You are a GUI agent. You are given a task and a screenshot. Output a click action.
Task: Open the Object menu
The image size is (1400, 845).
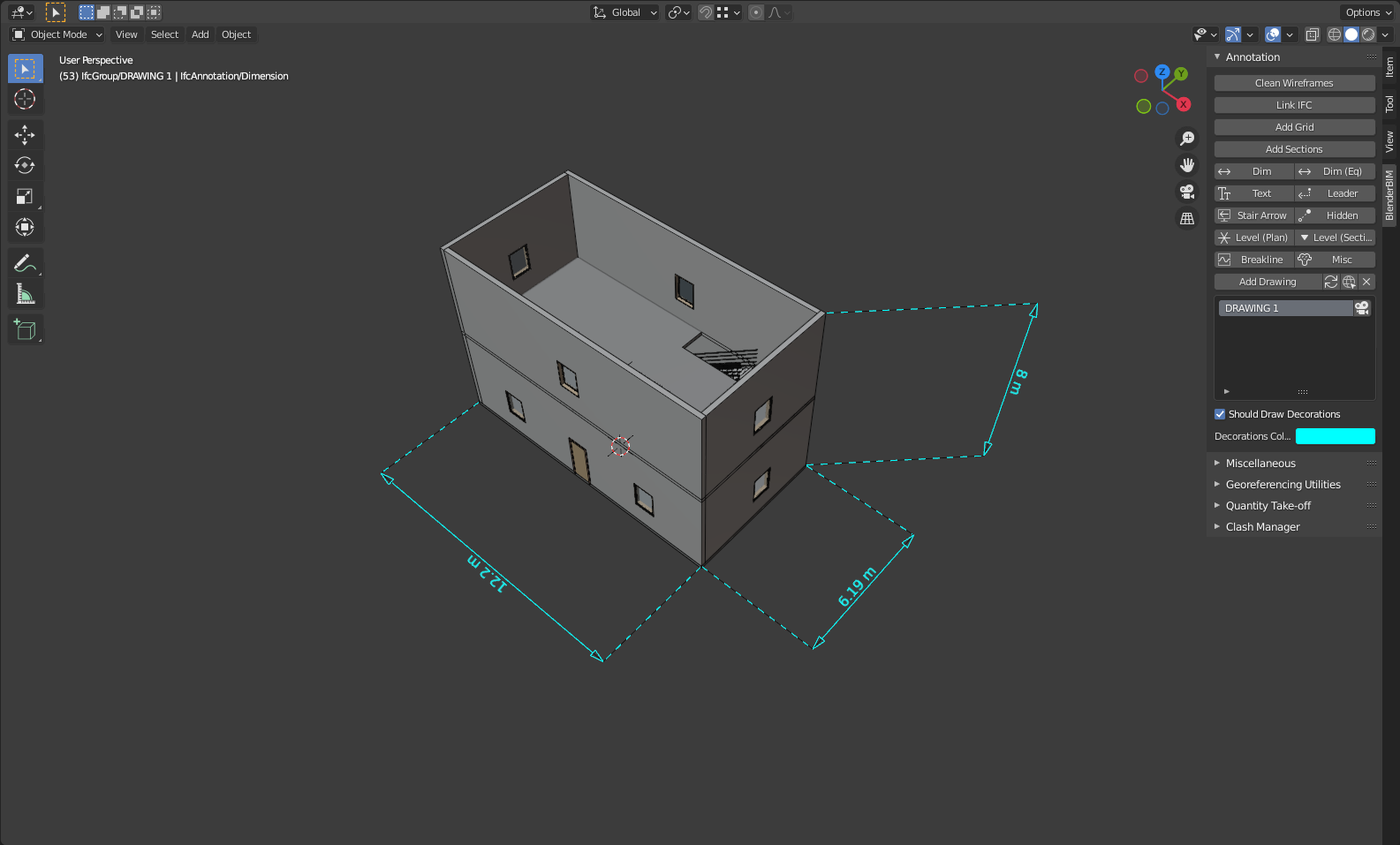(236, 34)
